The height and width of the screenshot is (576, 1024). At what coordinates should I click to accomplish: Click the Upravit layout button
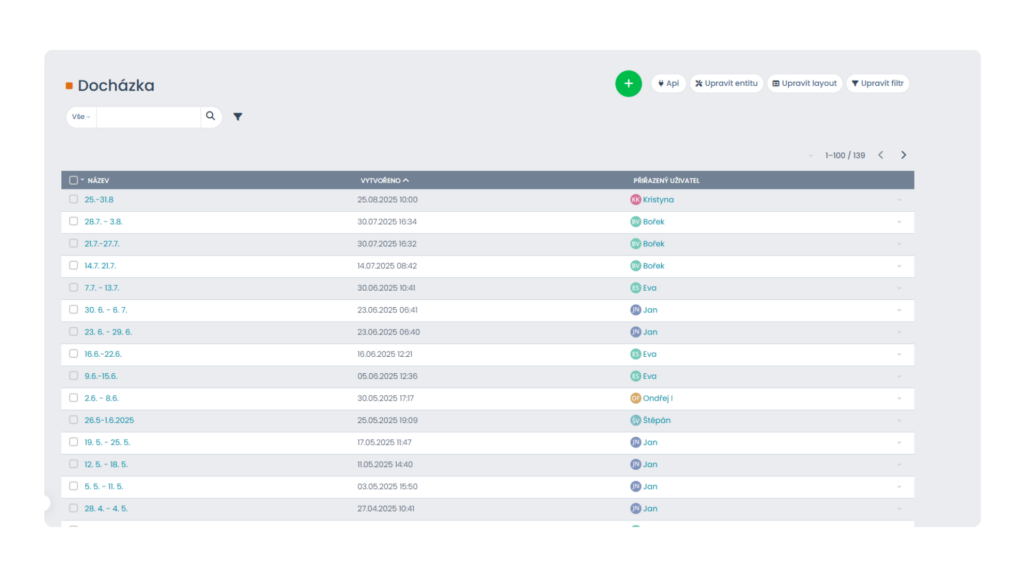coord(804,84)
